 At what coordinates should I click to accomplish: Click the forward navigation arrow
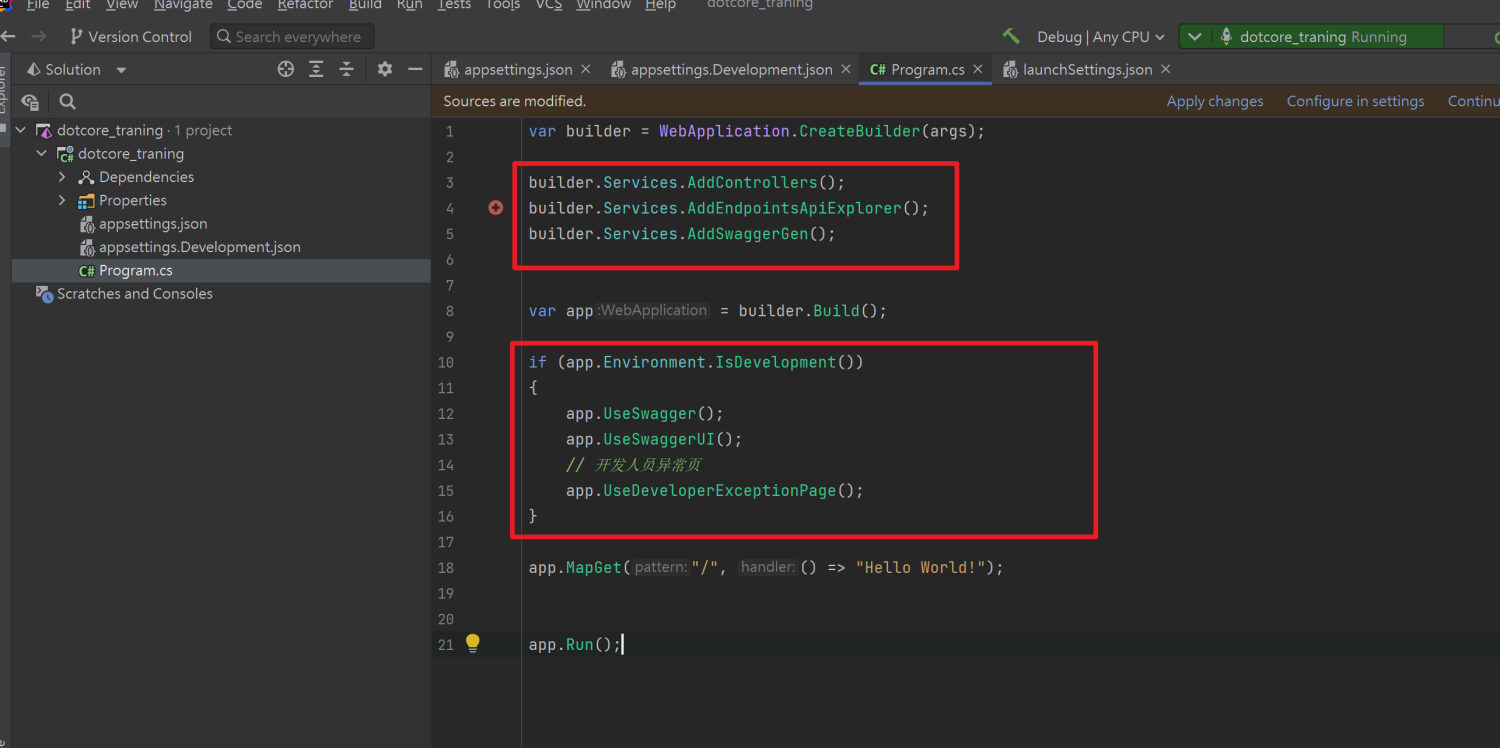tap(39, 36)
